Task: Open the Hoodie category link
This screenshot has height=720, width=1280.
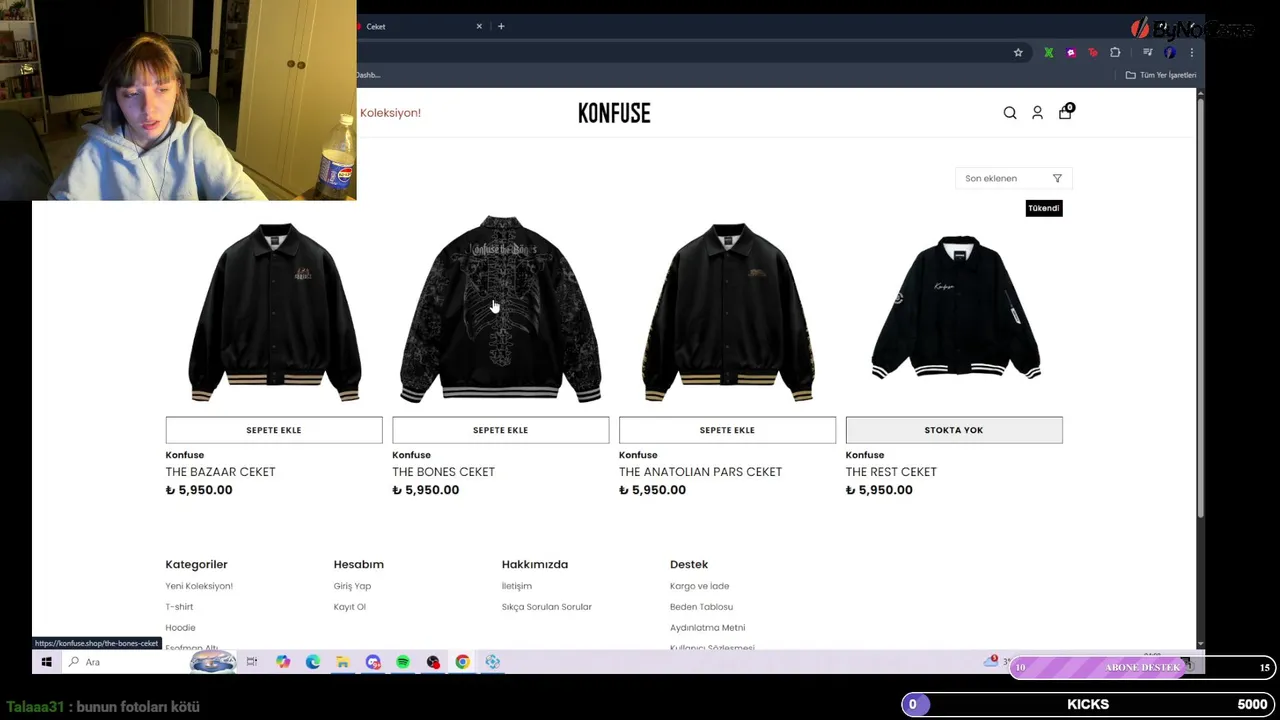Action: point(180,628)
